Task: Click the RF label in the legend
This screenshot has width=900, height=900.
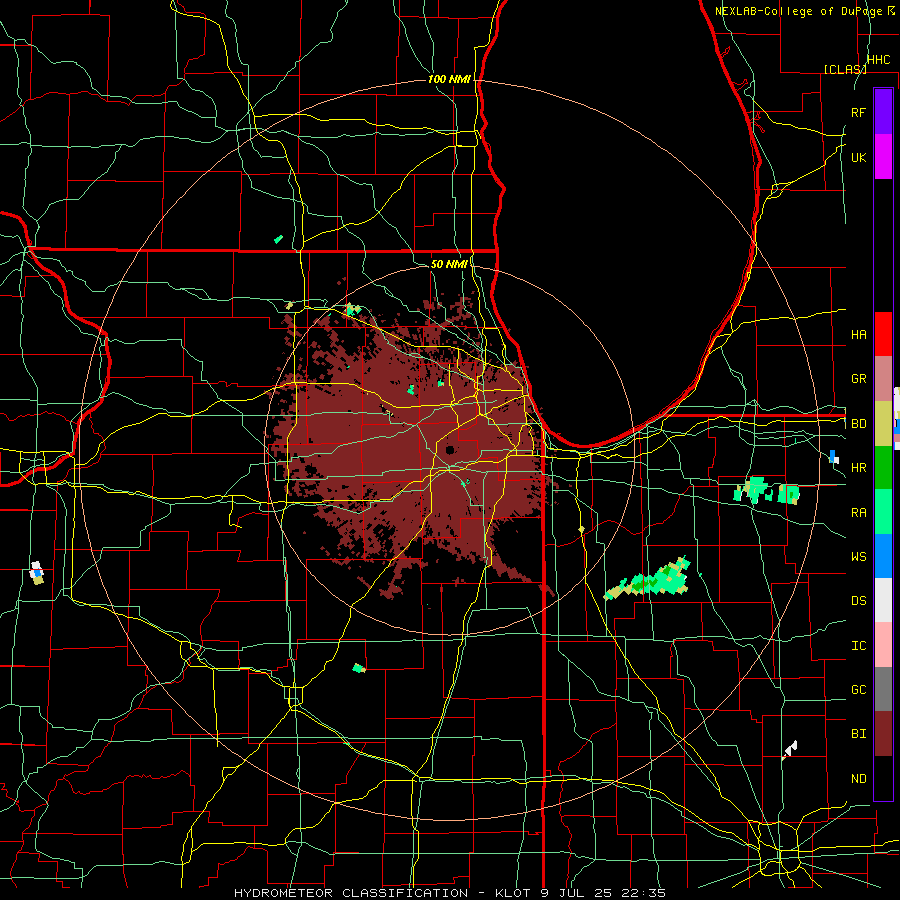Action: pos(858,112)
